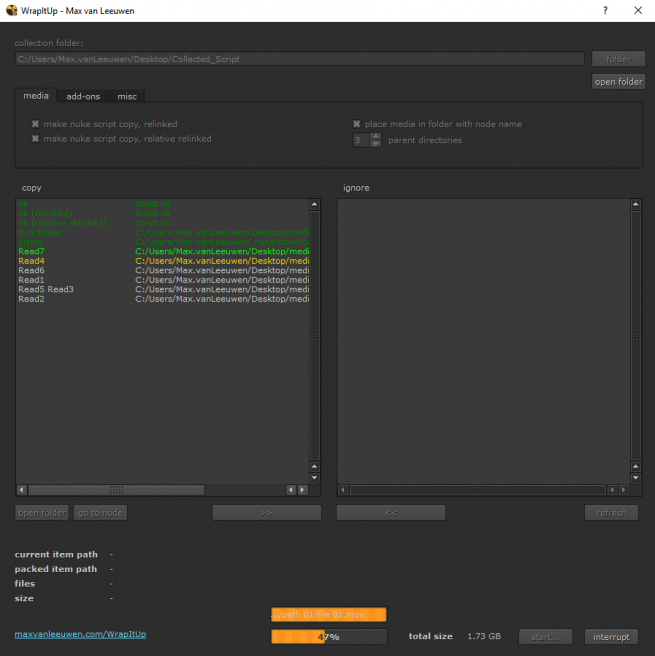Click the folder browse button
Viewport: 655px width, 656px height.
click(x=618, y=59)
